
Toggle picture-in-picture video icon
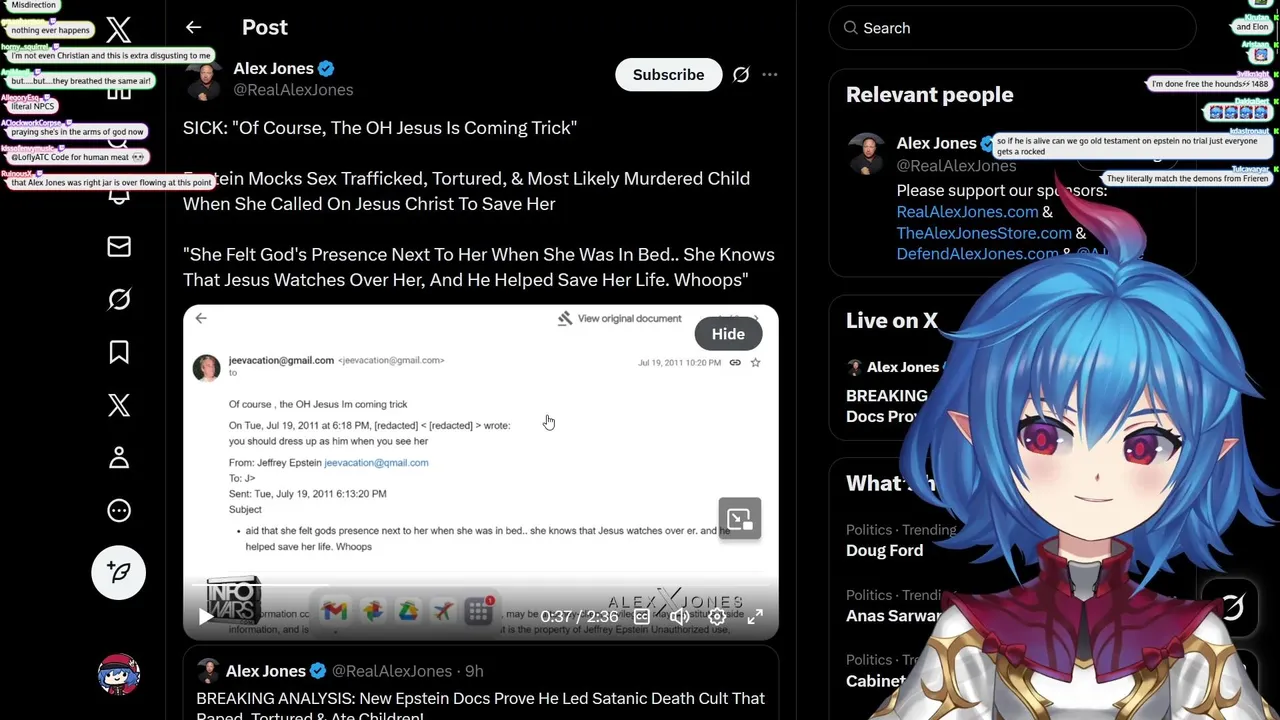(x=740, y=518)
